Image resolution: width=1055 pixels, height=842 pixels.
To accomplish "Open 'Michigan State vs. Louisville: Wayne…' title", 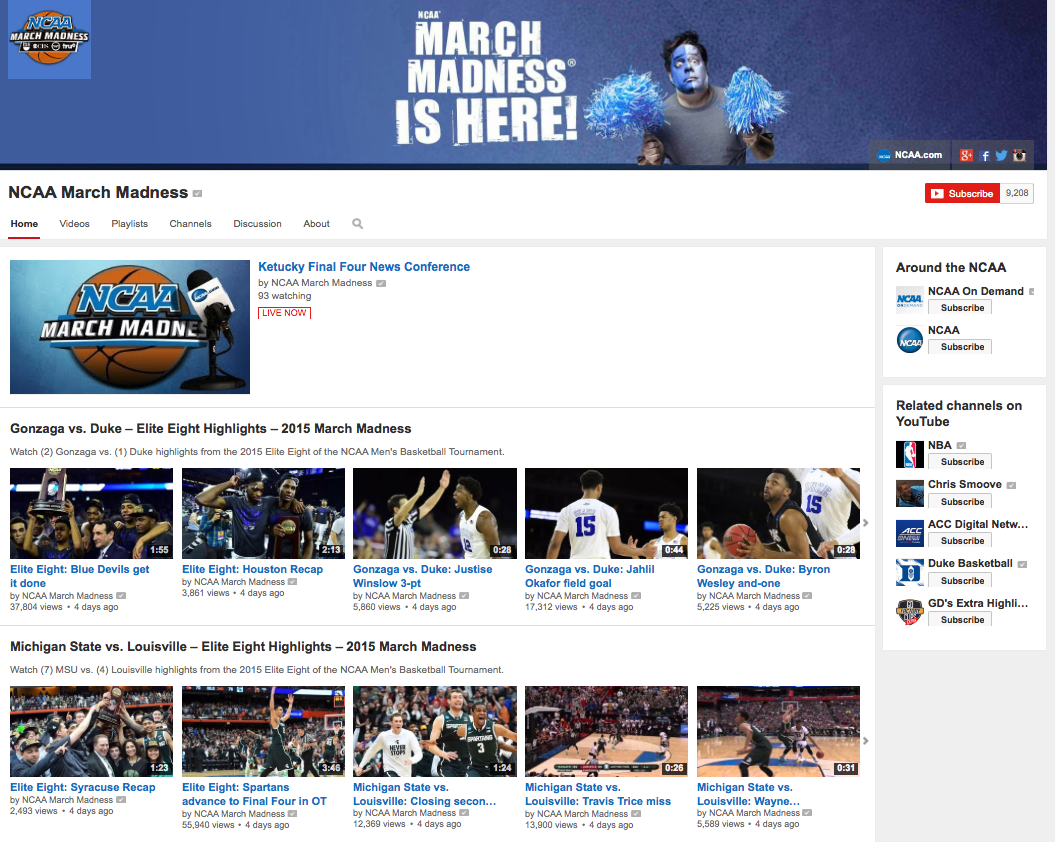I will click(x=748, y=794).
